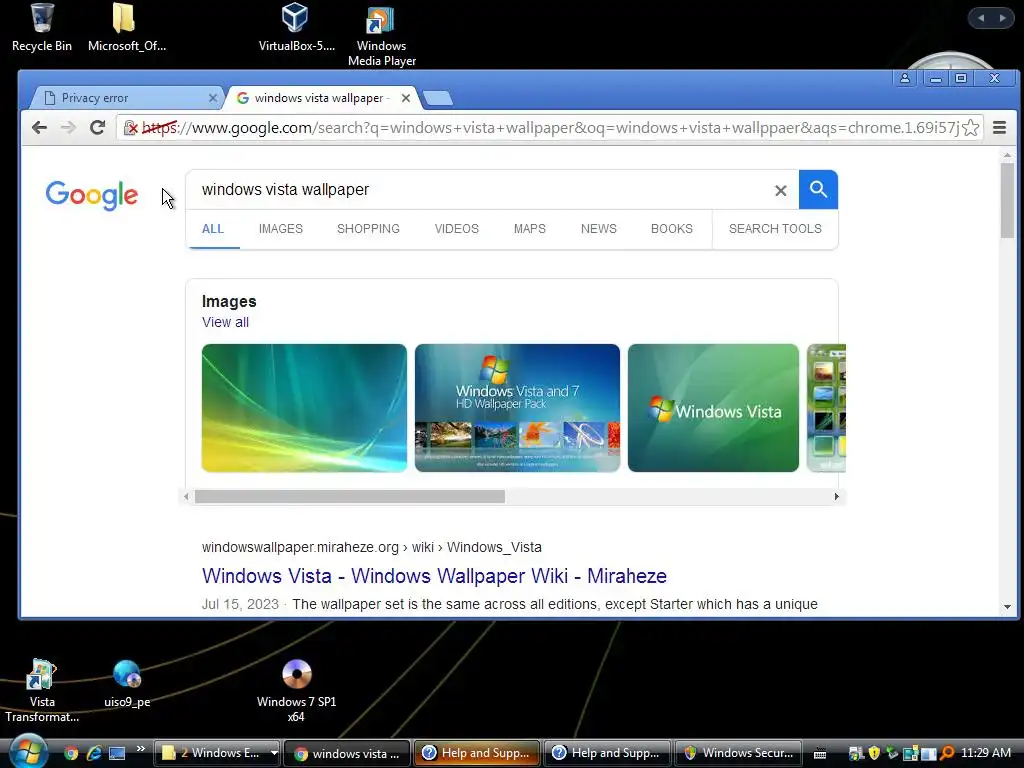Click the insecure HTTPS lock icon
Viewport: 1024px width, 768px height.
(131, 127)
